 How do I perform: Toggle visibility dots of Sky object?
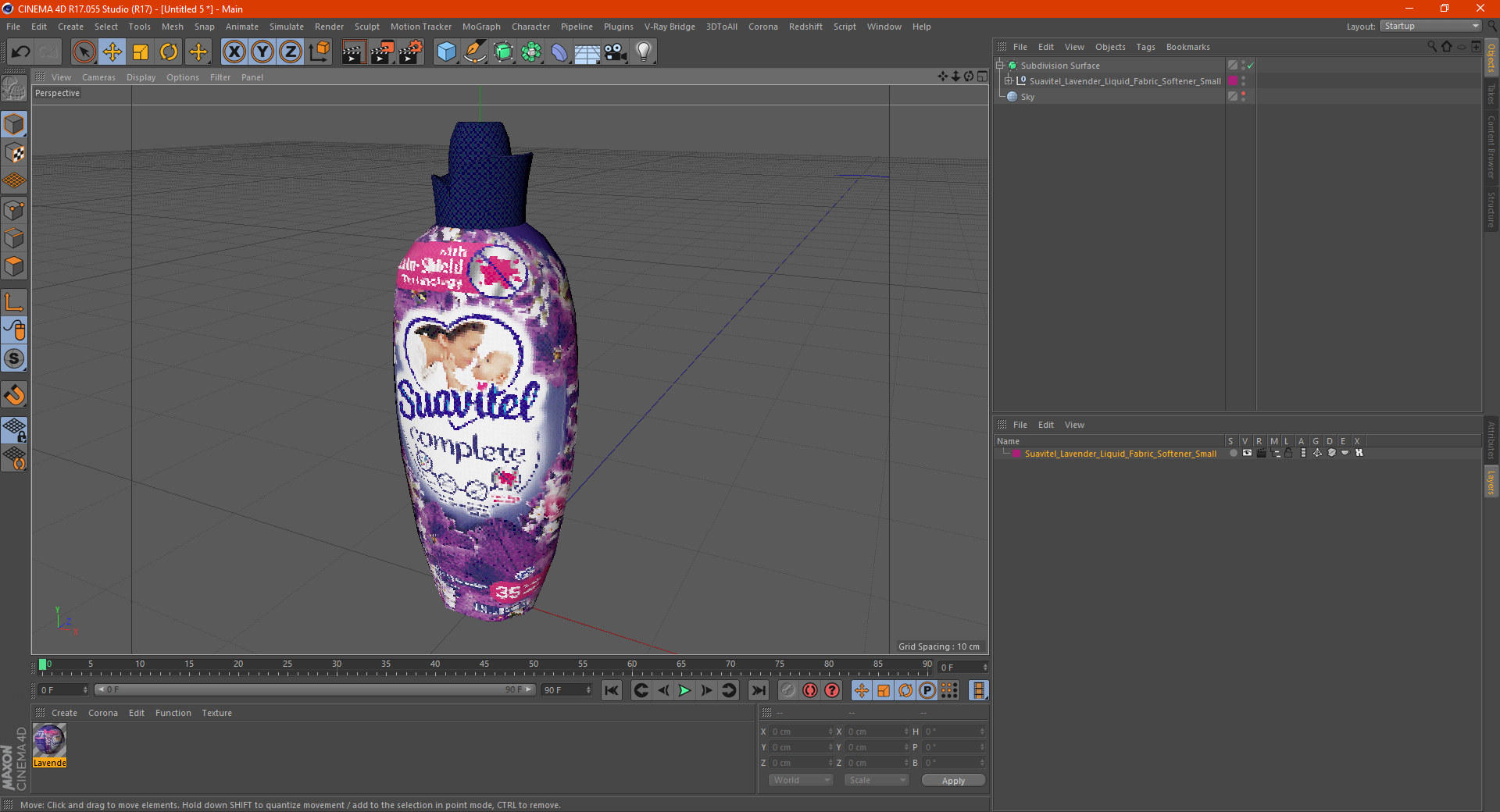pos(1243,96)
